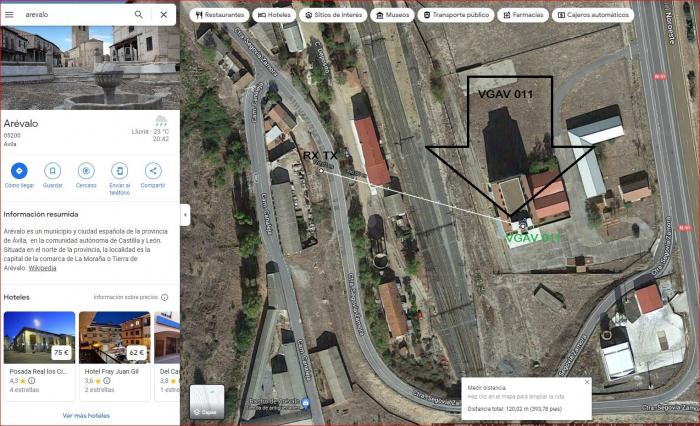Click the Información resumida heading
This screenshot has height=426, width=700.
[x=41, y=214]
